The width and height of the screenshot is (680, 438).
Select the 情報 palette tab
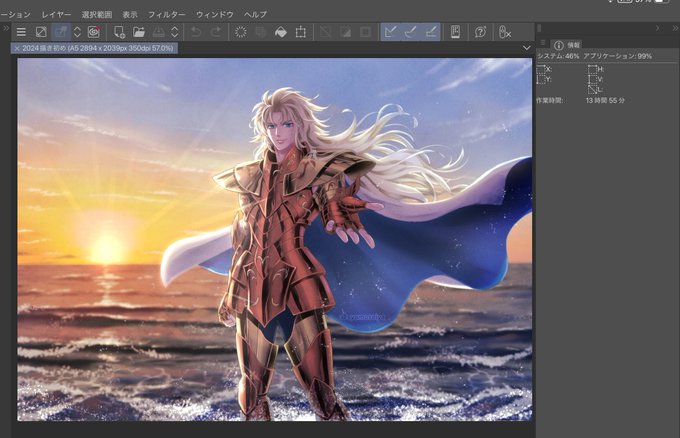point(566,45)
